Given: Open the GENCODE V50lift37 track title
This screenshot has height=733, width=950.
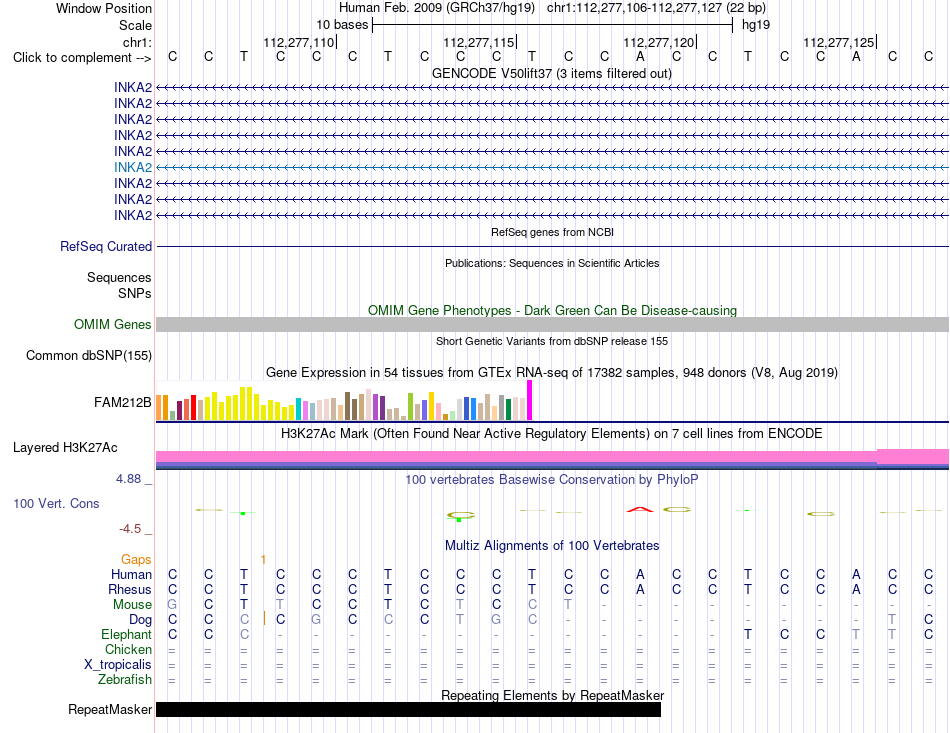Looking at the screenshot, I should [552, 73].
